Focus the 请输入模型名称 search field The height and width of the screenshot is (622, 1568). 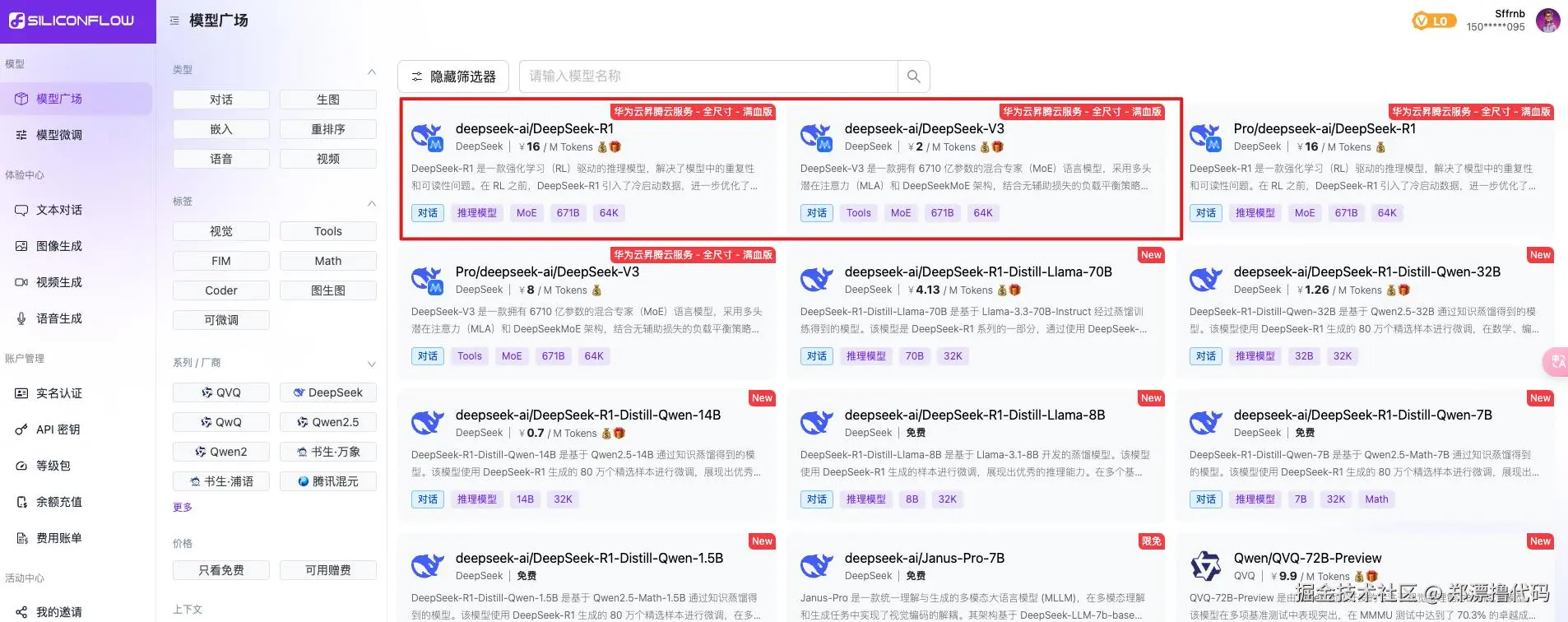click(708, 77)
